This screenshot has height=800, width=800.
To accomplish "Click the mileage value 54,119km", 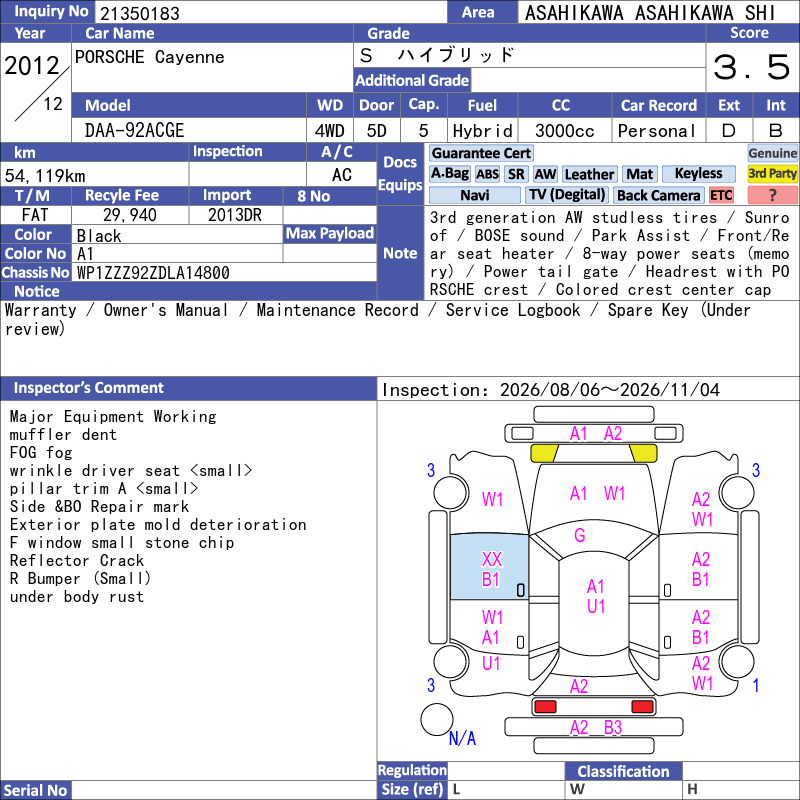I will [x=45, y=176].
